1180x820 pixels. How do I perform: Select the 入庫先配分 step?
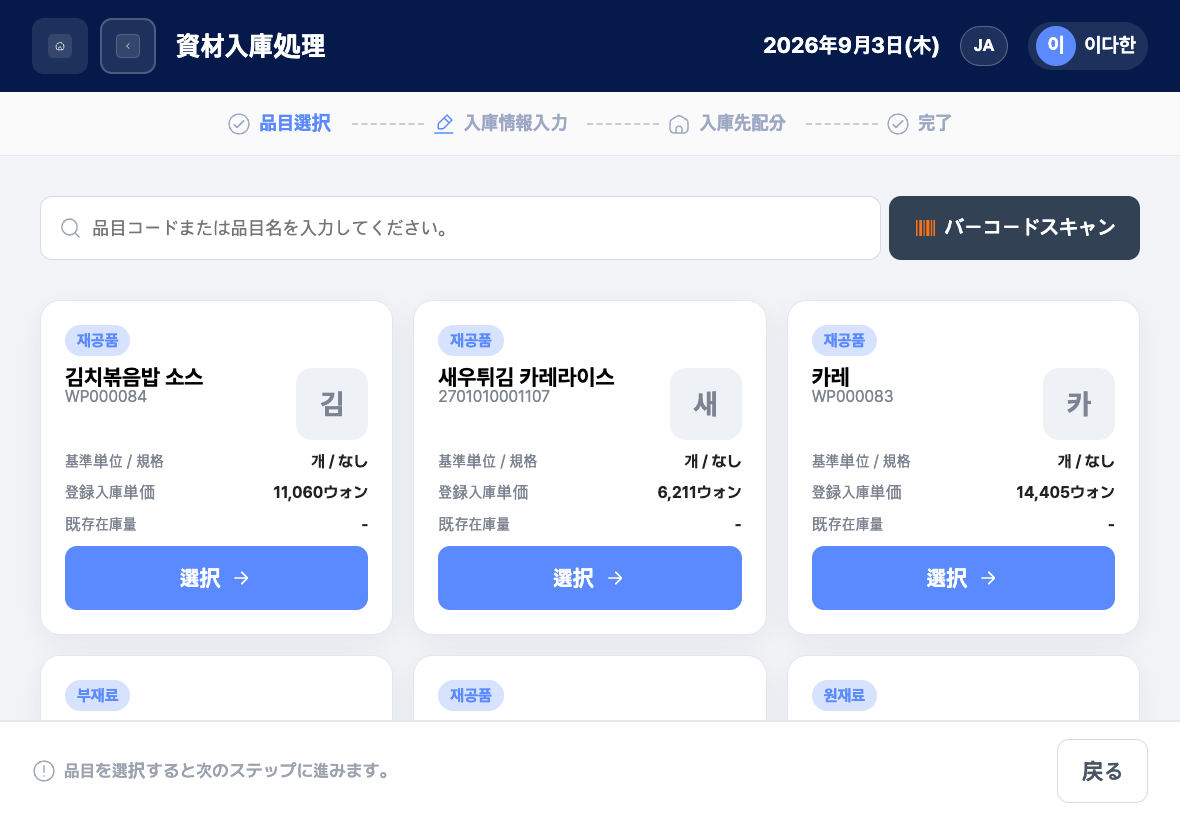click(727, 123)
